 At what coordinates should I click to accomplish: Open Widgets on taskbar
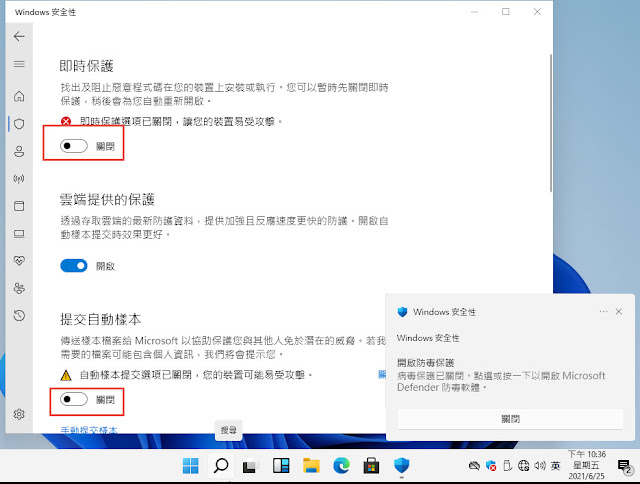[281, 466]
